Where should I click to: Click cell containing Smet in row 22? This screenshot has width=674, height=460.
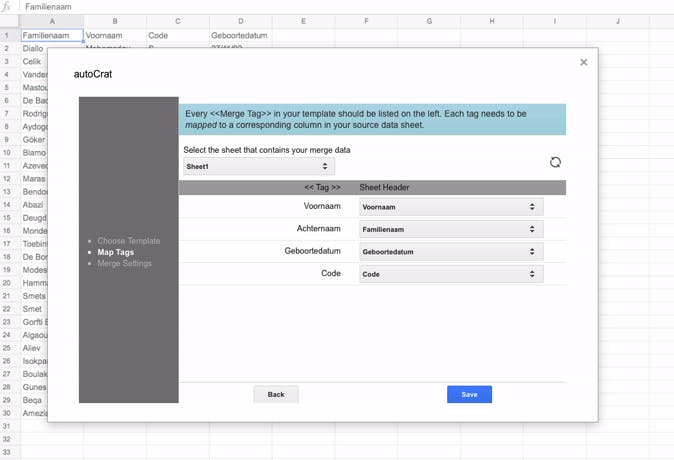(34, 309)
